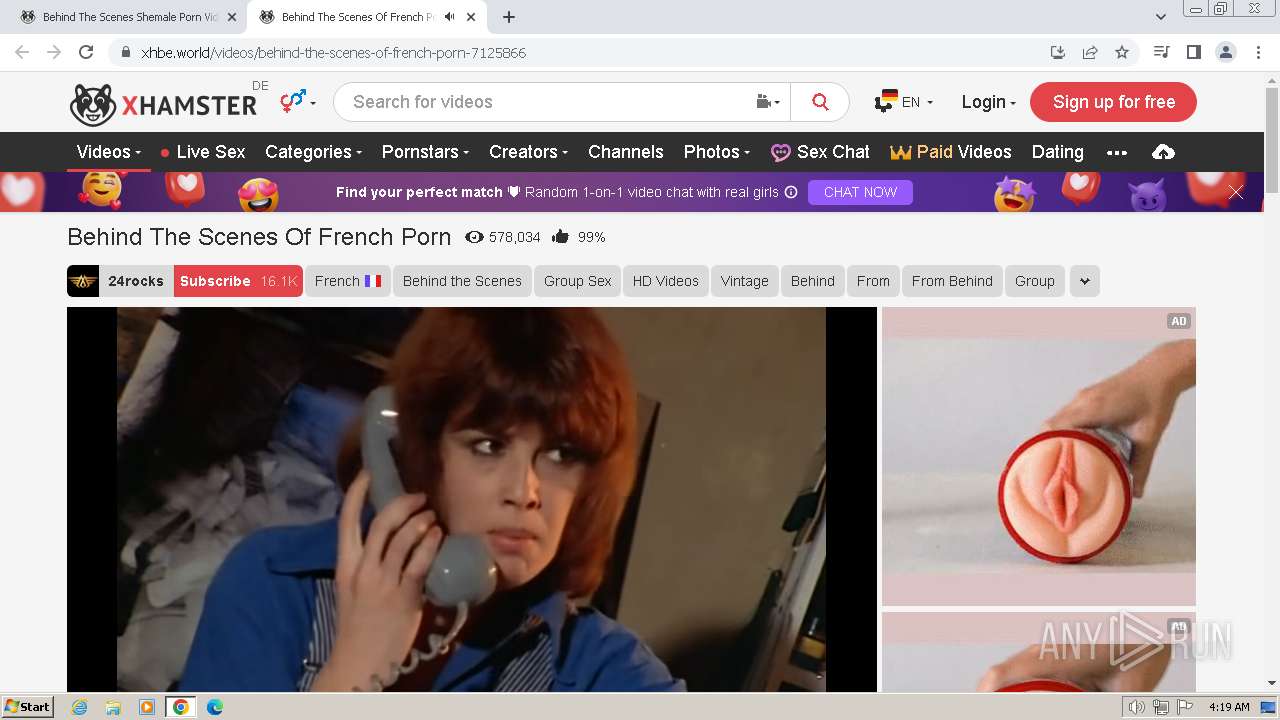Open Sex Chat from navigation

coord(820,152)
